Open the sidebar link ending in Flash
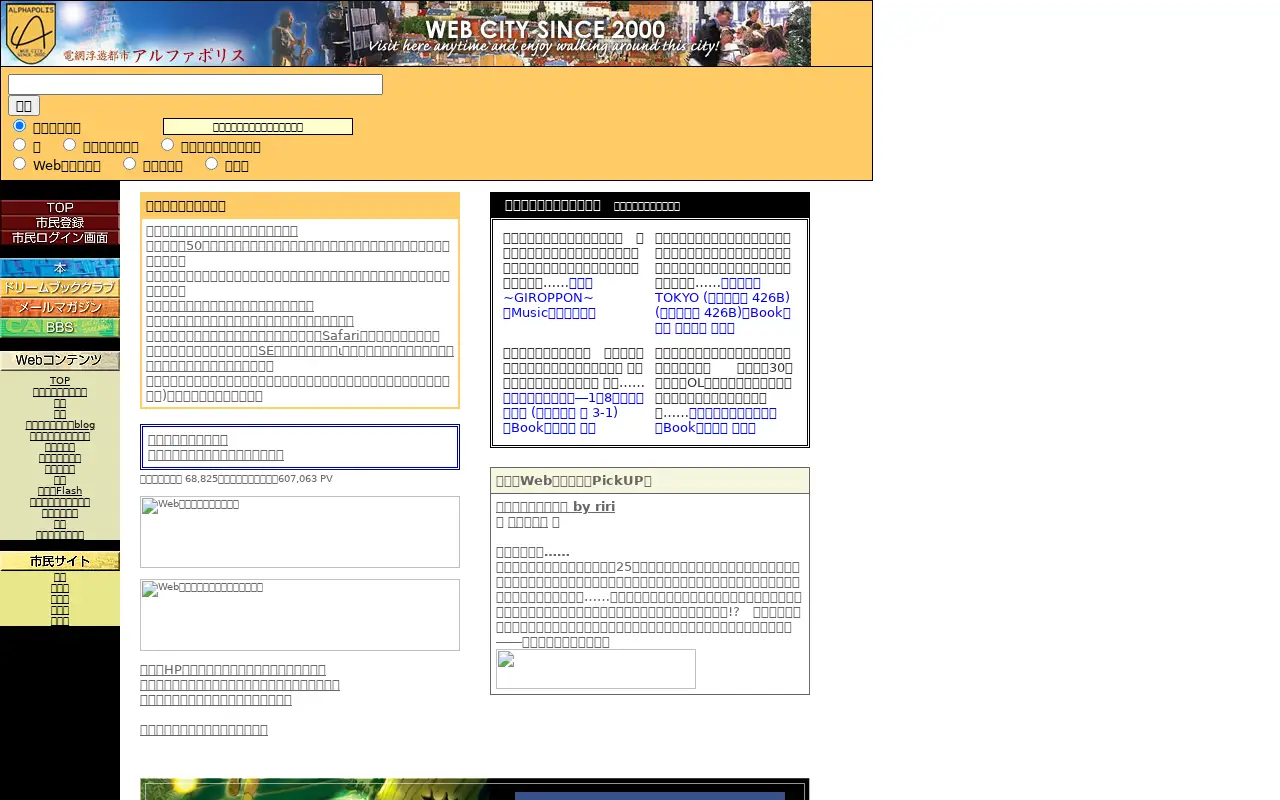 (x=60, y=491)
